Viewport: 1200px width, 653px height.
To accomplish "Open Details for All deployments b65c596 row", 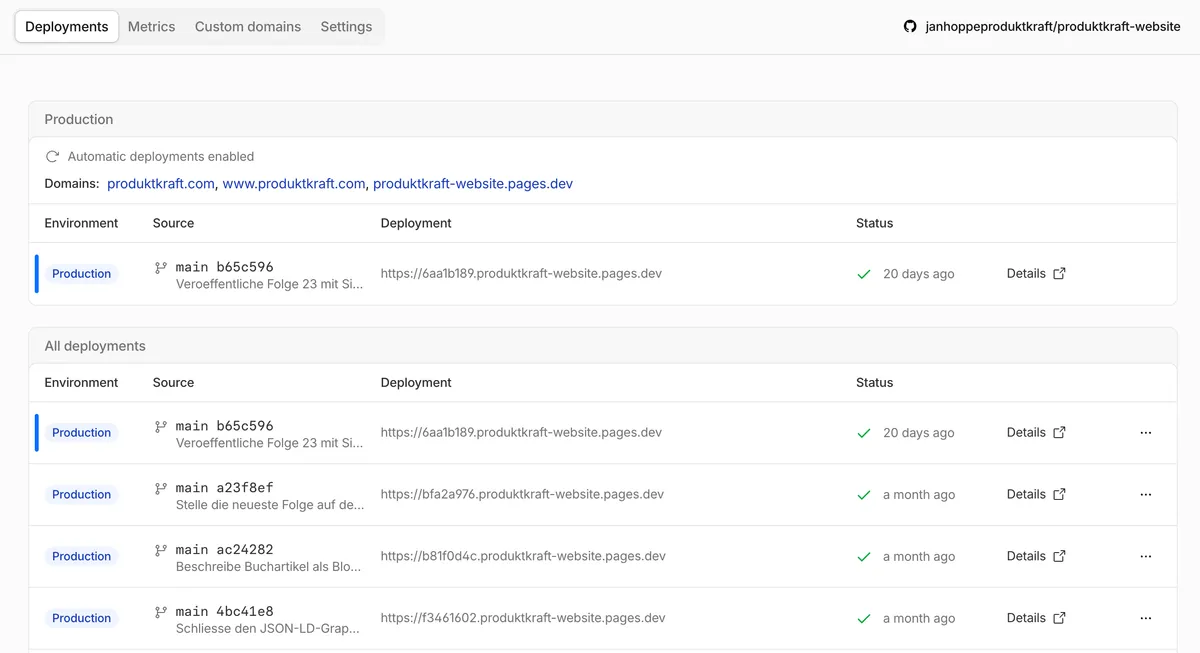I will click(x=1026, y=432).
